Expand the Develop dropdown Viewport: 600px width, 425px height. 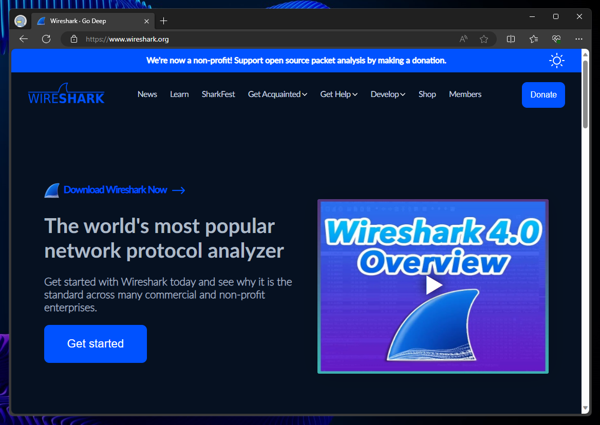388,94
